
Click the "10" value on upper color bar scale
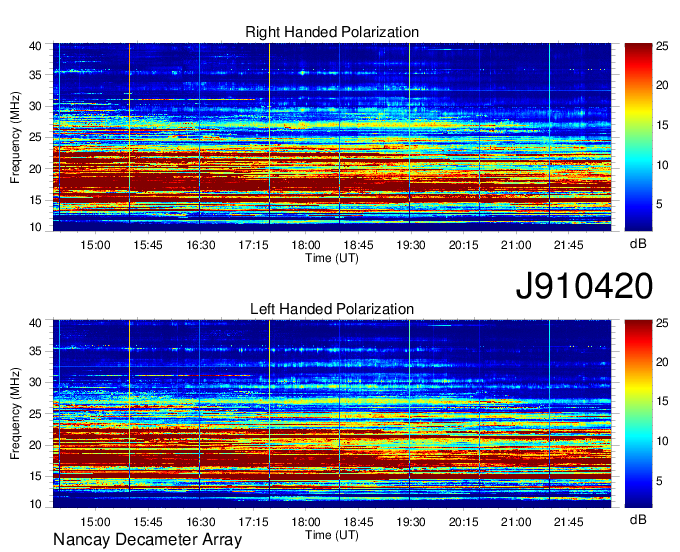tap(662, 165)
